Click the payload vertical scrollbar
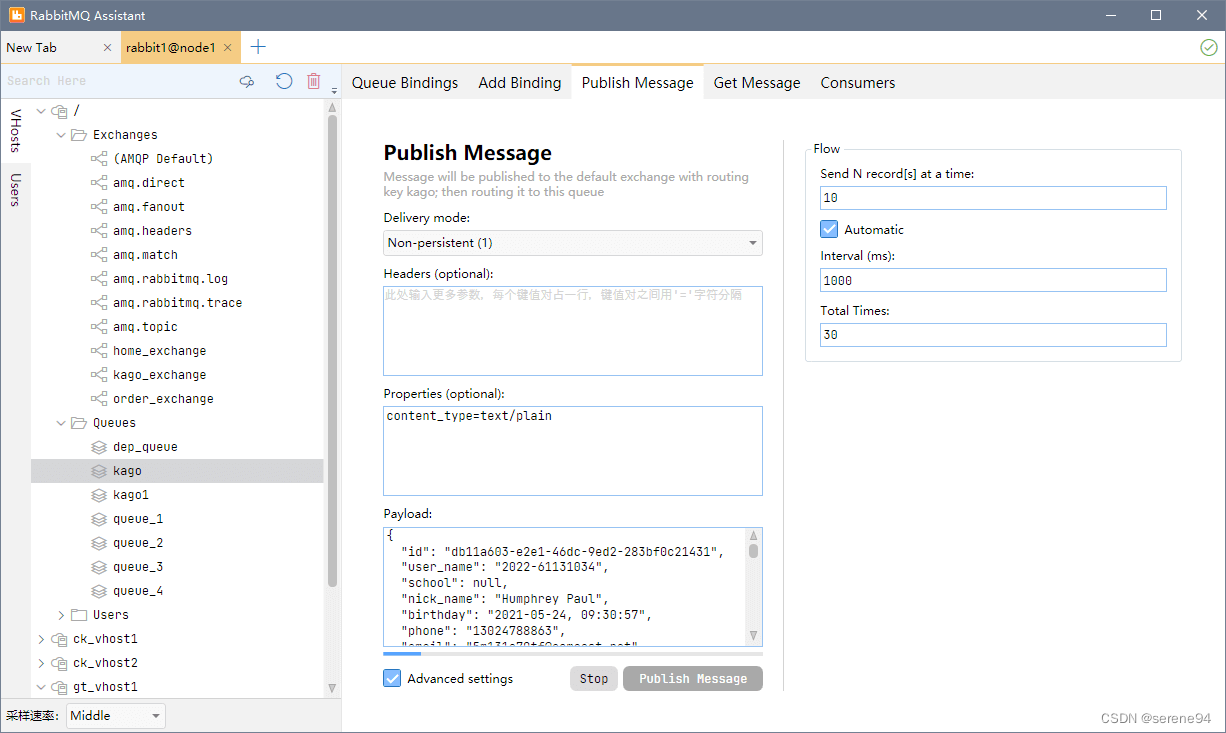This screenshot has height=733, width=1226. [753, 588]
